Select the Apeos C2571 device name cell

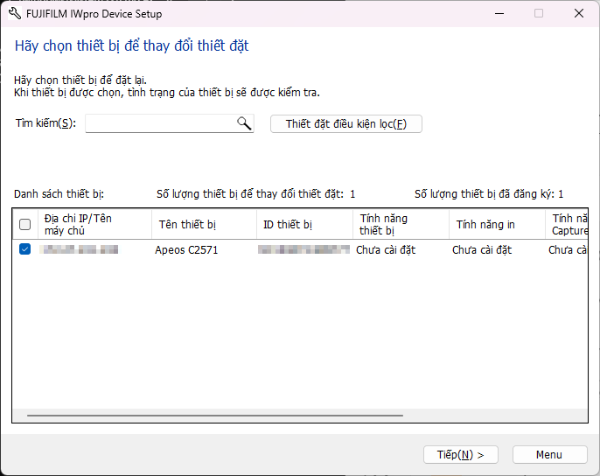[186, 250]
